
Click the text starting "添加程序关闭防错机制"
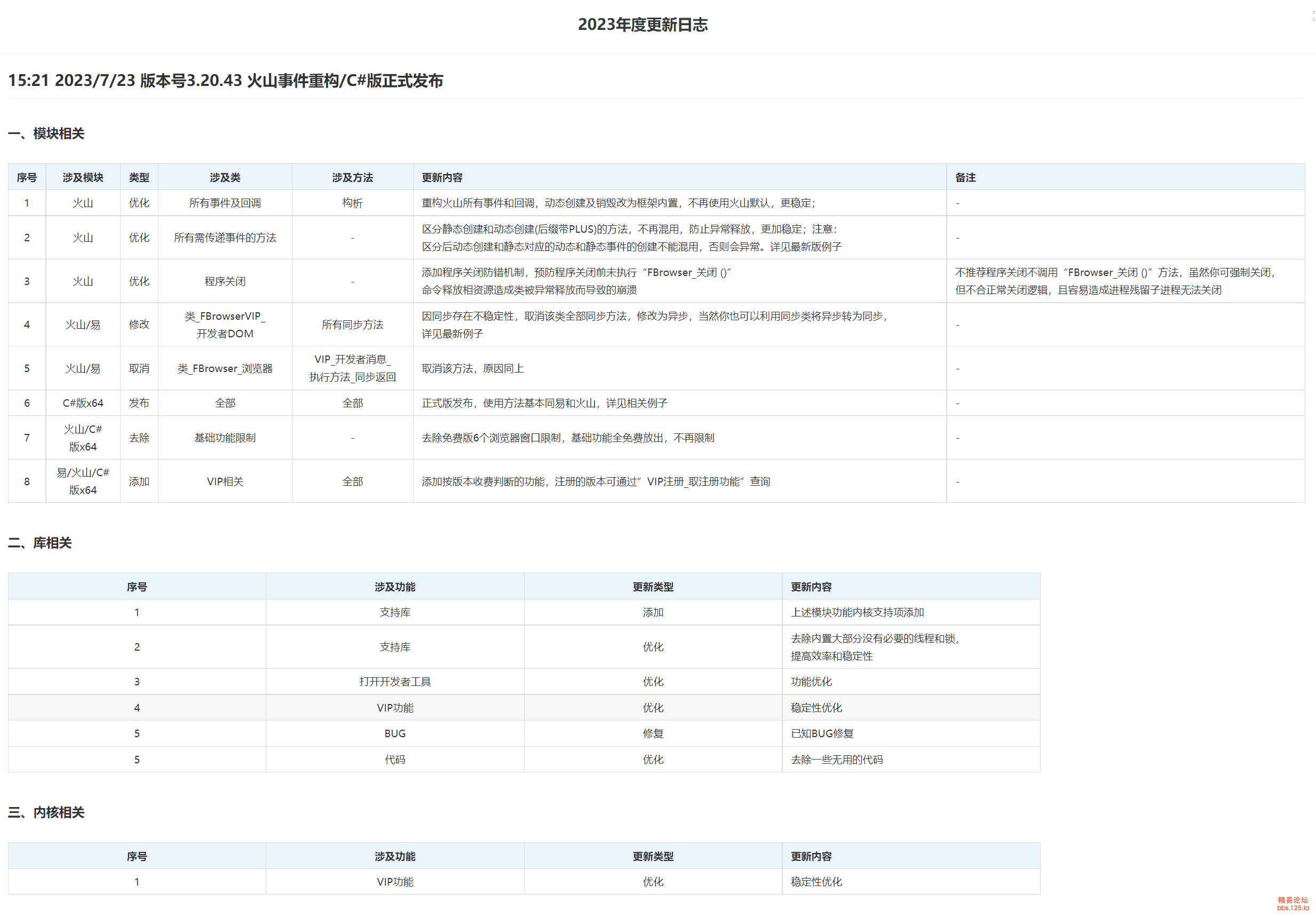(576, 281)
